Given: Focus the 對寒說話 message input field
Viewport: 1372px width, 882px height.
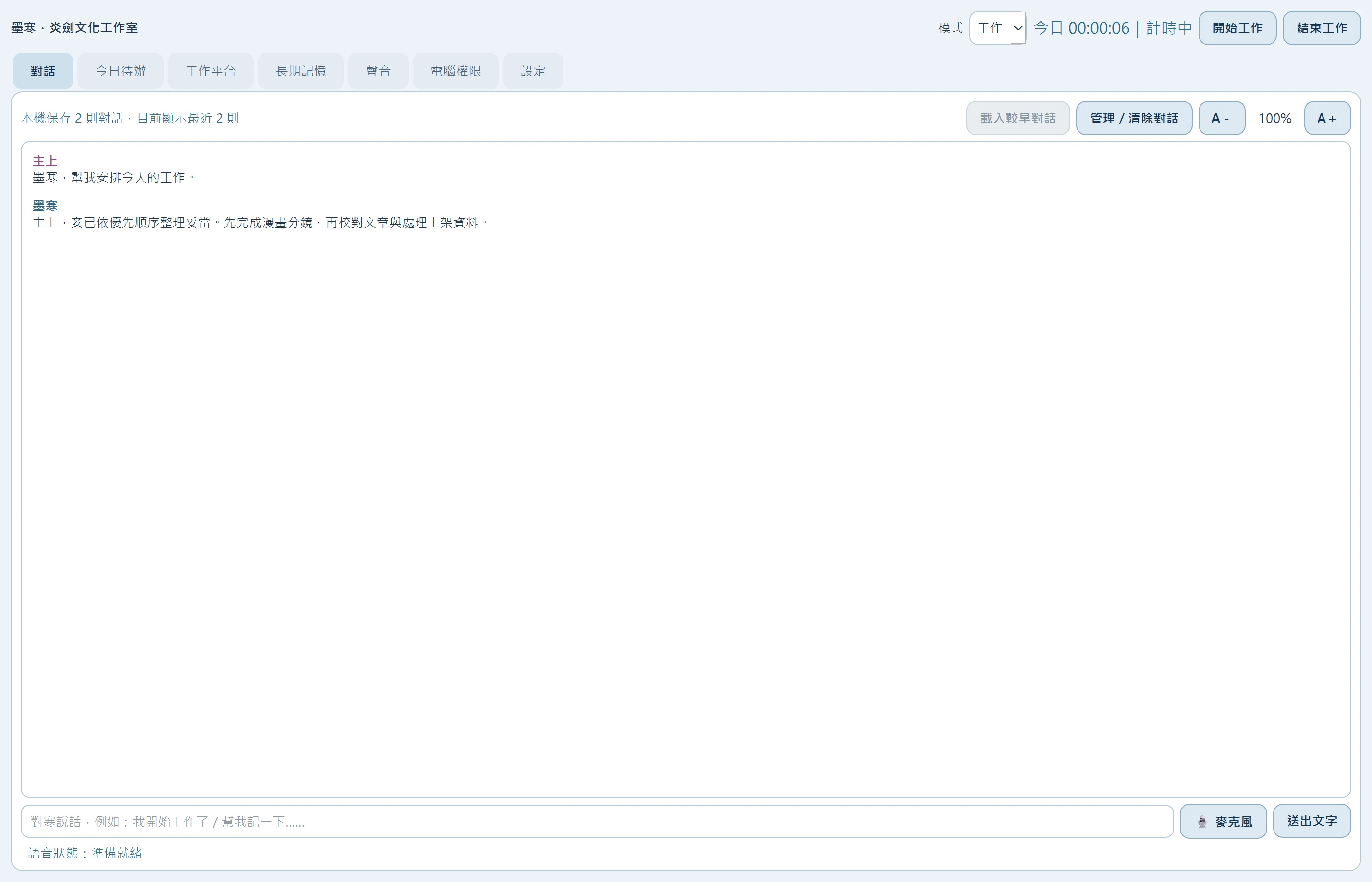Looking at the screenshot, I should tap(597, 821).
